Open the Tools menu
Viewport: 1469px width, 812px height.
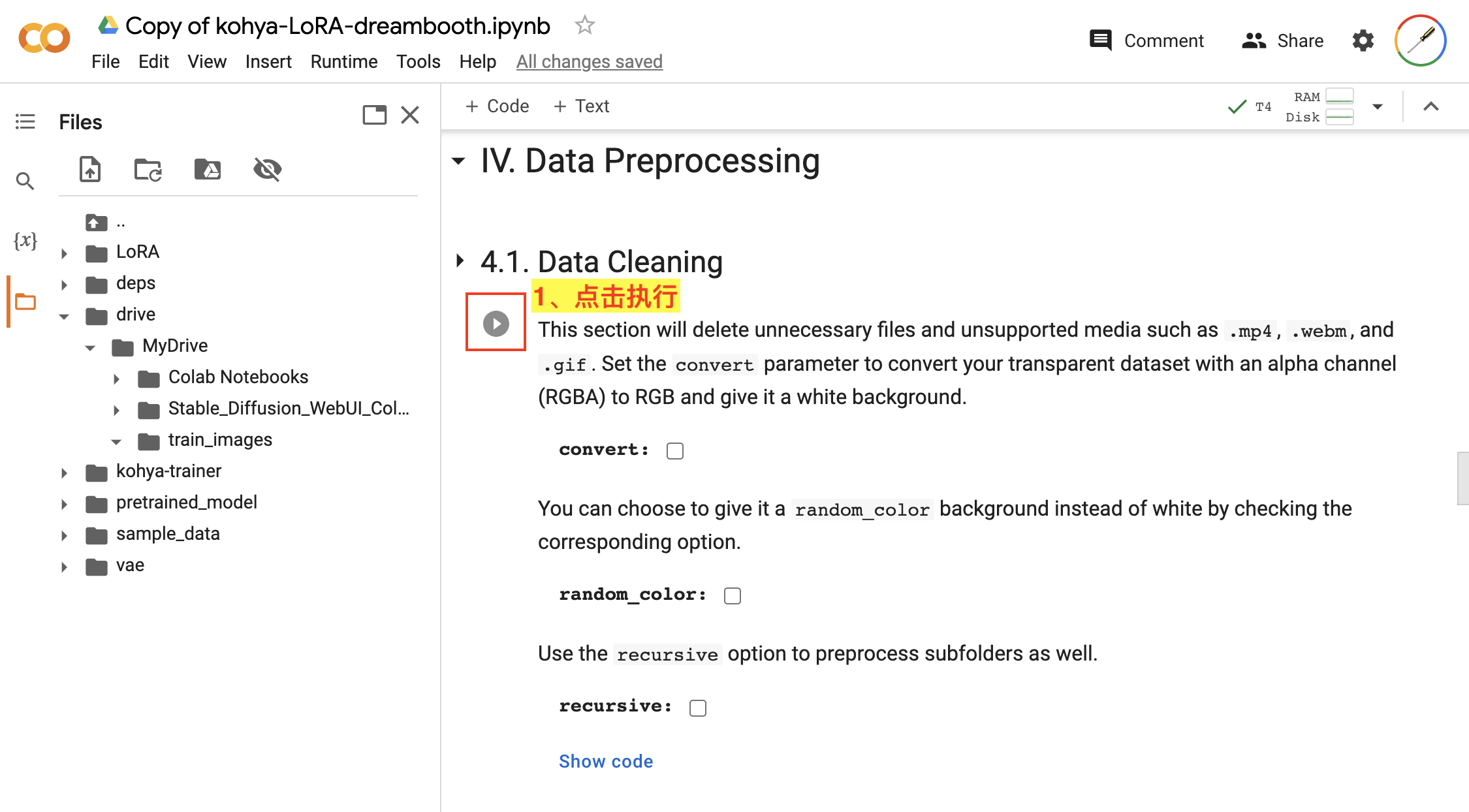tap(418, 61)
